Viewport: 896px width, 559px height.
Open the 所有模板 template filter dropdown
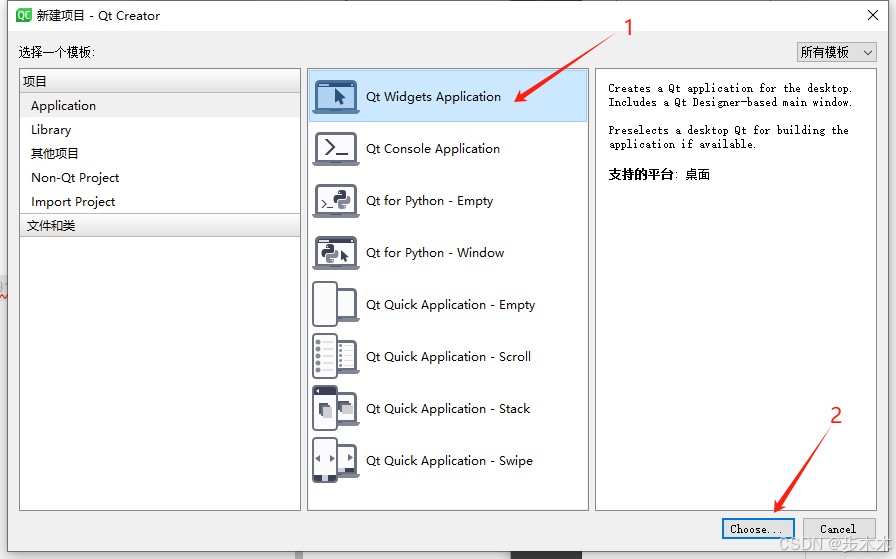pyautogui.click(x=837, y=52)
